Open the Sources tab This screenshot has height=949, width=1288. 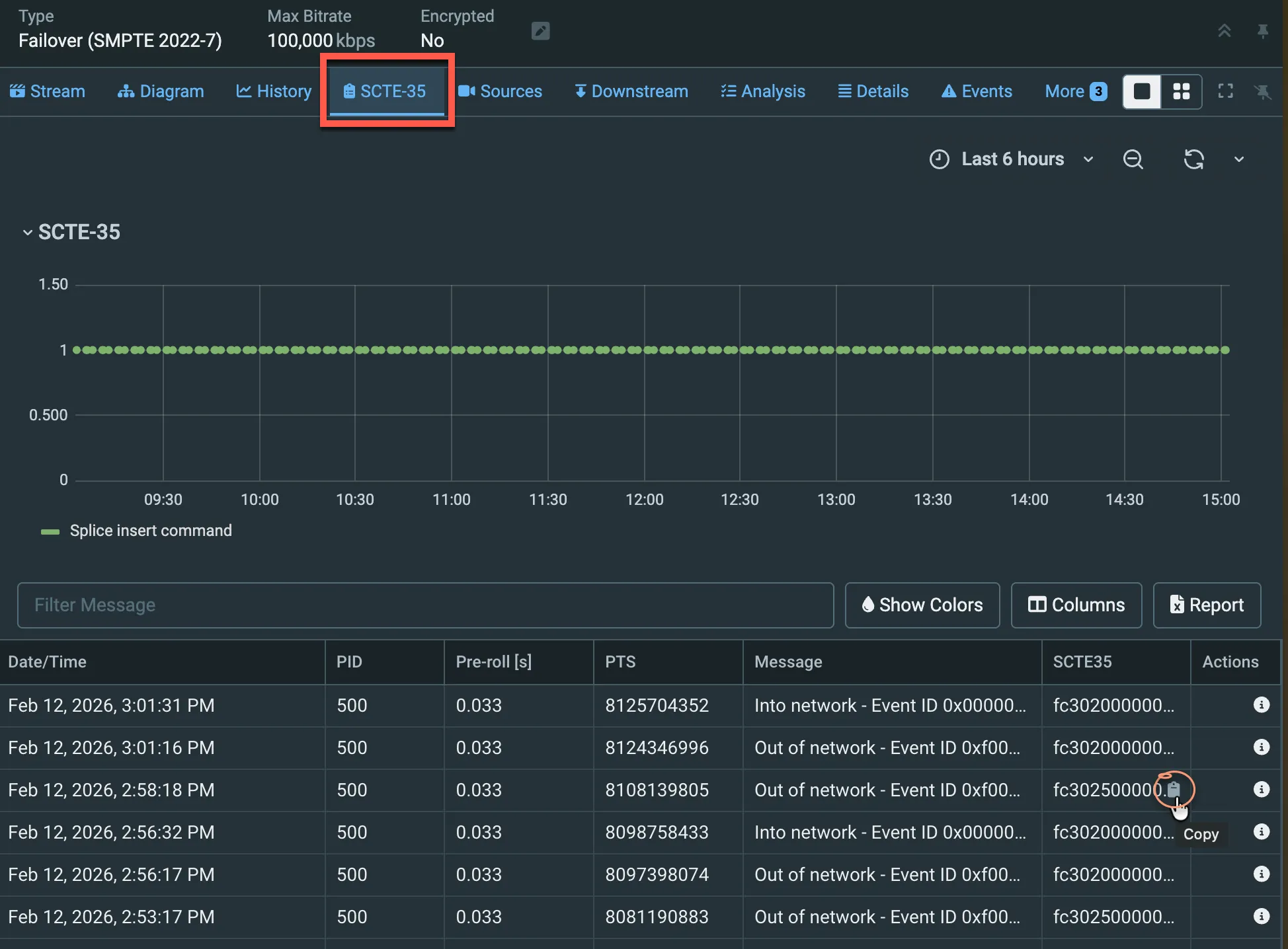(501, 91)
